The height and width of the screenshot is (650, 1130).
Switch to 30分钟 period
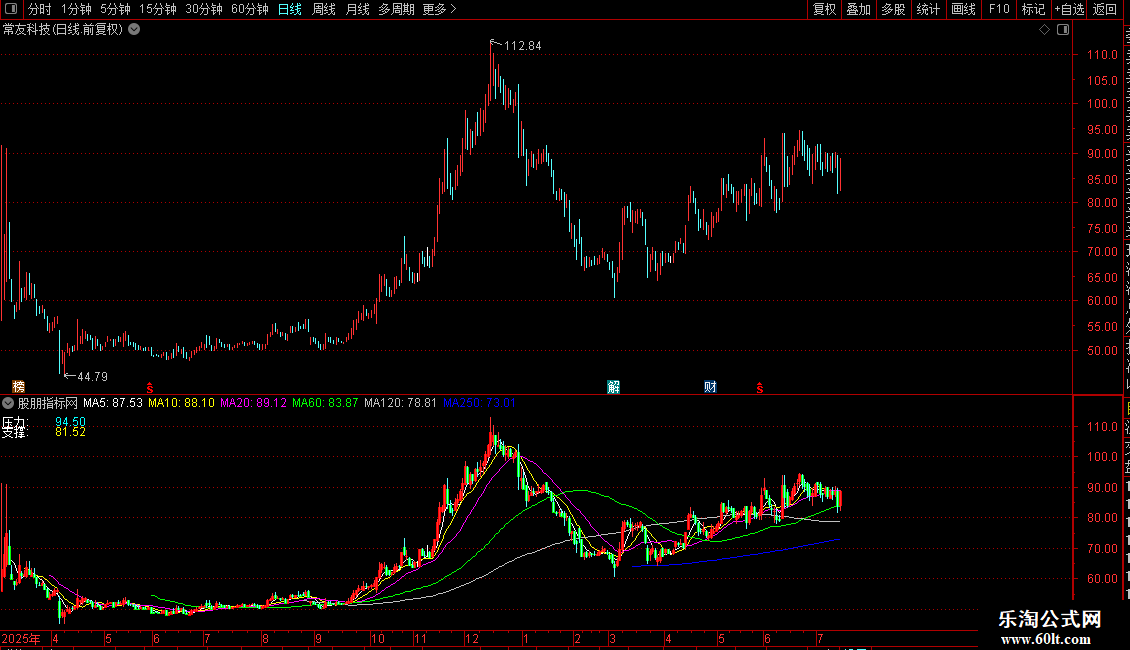[204, 9]
